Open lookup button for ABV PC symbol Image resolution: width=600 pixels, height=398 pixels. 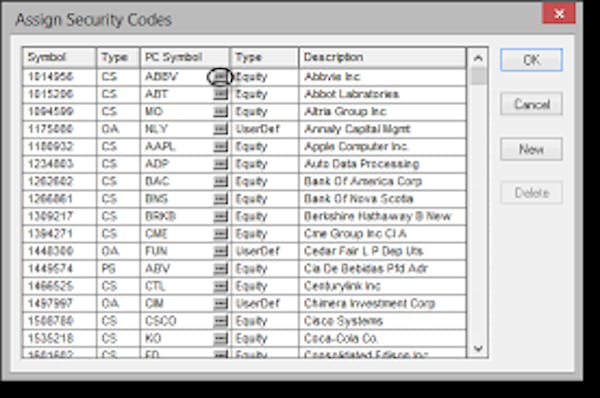tap(220, 269)
